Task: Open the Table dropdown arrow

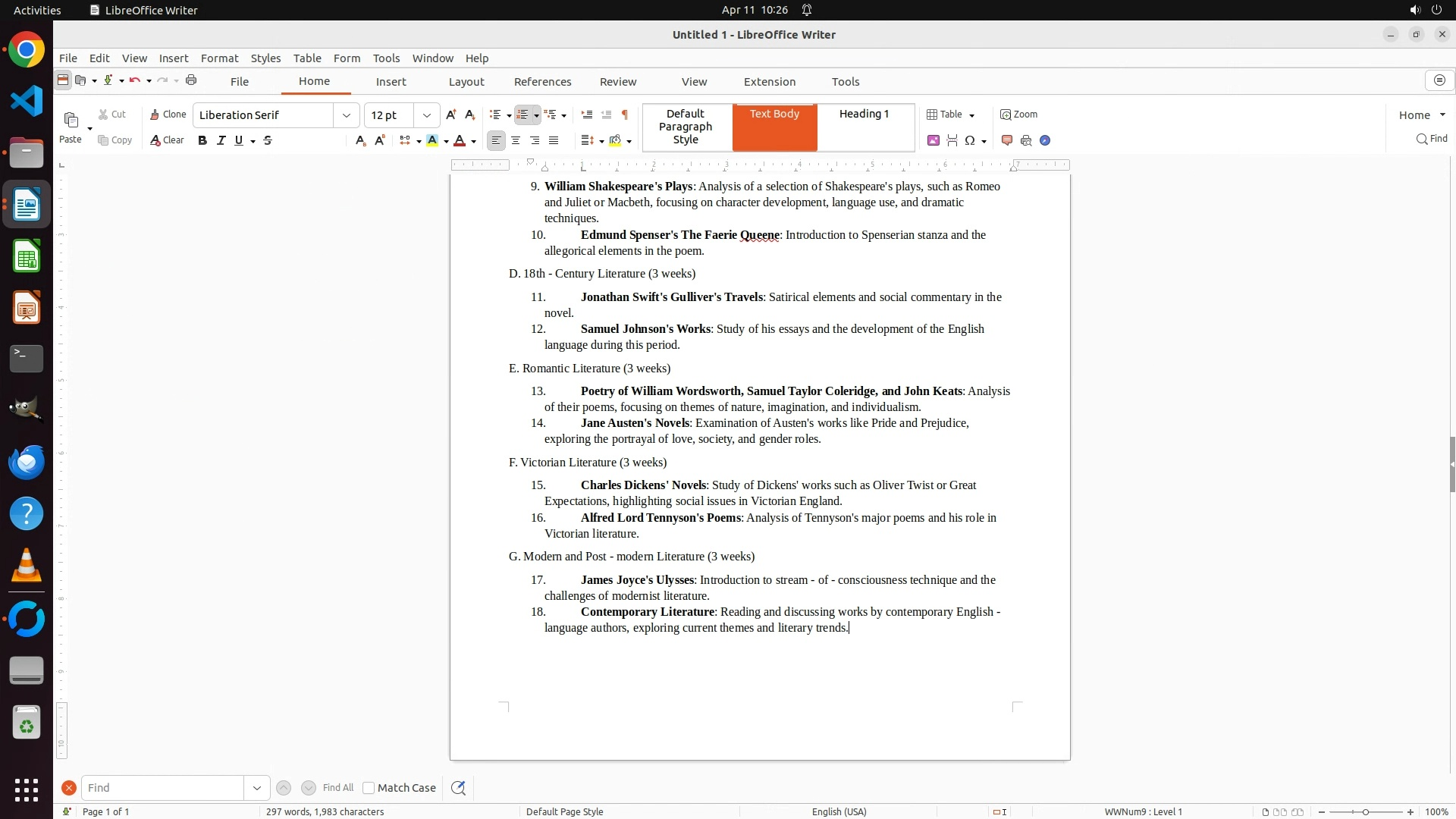Action: [x=972, y=115]
